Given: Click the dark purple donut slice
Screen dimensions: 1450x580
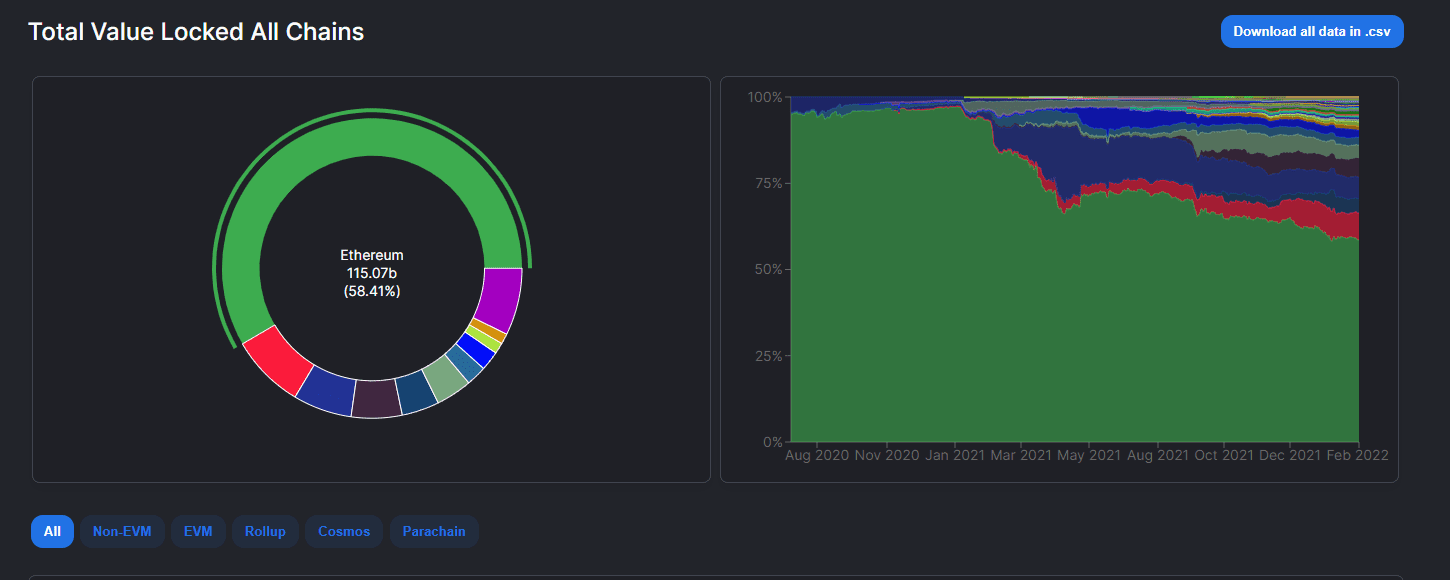Looking at the screenshot, I should [x=375, y=397].
